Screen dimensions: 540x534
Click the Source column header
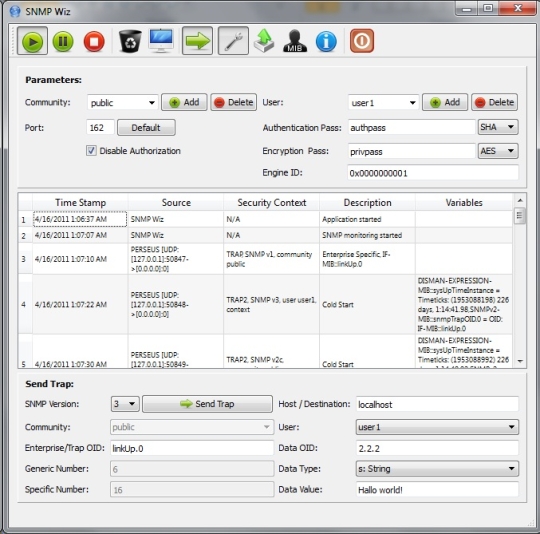(176, 202)
